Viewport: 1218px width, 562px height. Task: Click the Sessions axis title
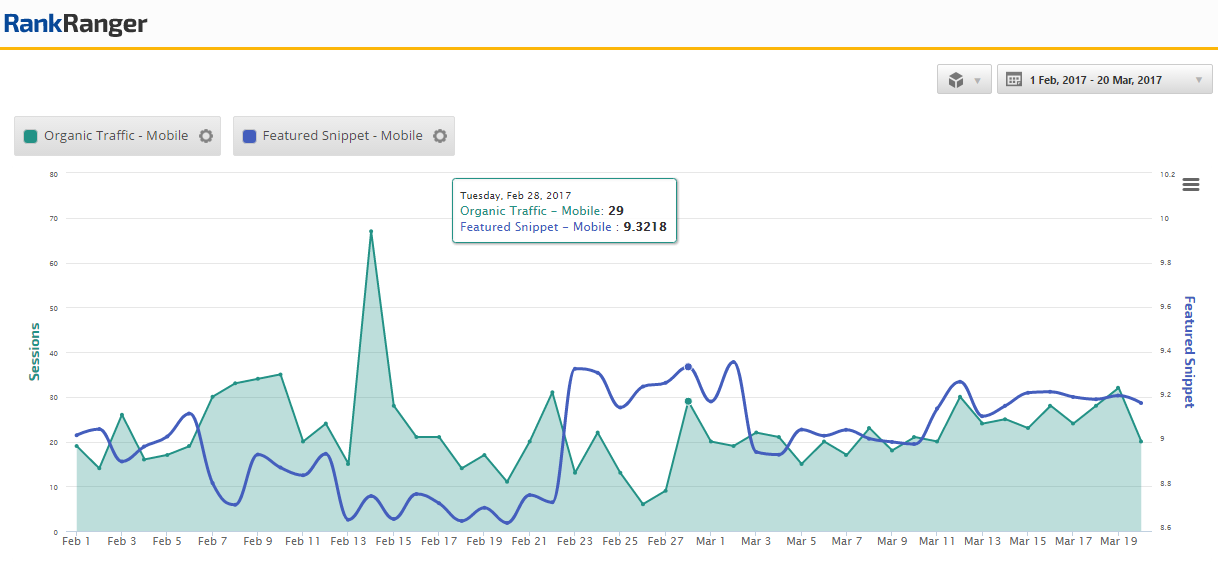pyautogui.click(x=35, y=351)
